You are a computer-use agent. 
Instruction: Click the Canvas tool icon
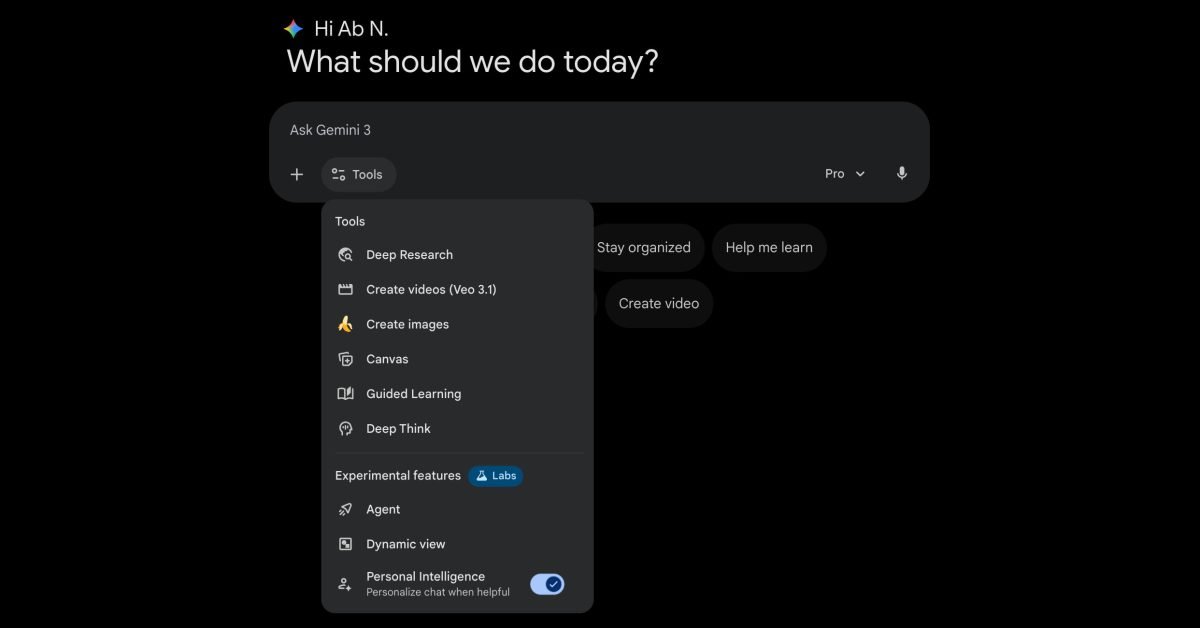pos(346,359)
